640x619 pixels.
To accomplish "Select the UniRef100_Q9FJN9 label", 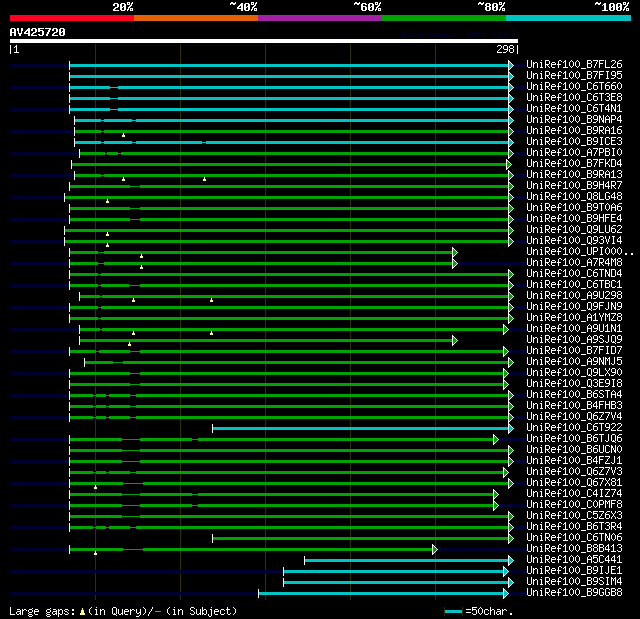I will (574, 307).
